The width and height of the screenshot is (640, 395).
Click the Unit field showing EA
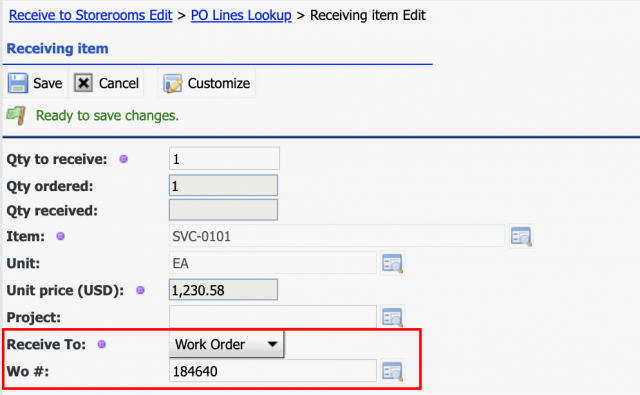(273, 263)
